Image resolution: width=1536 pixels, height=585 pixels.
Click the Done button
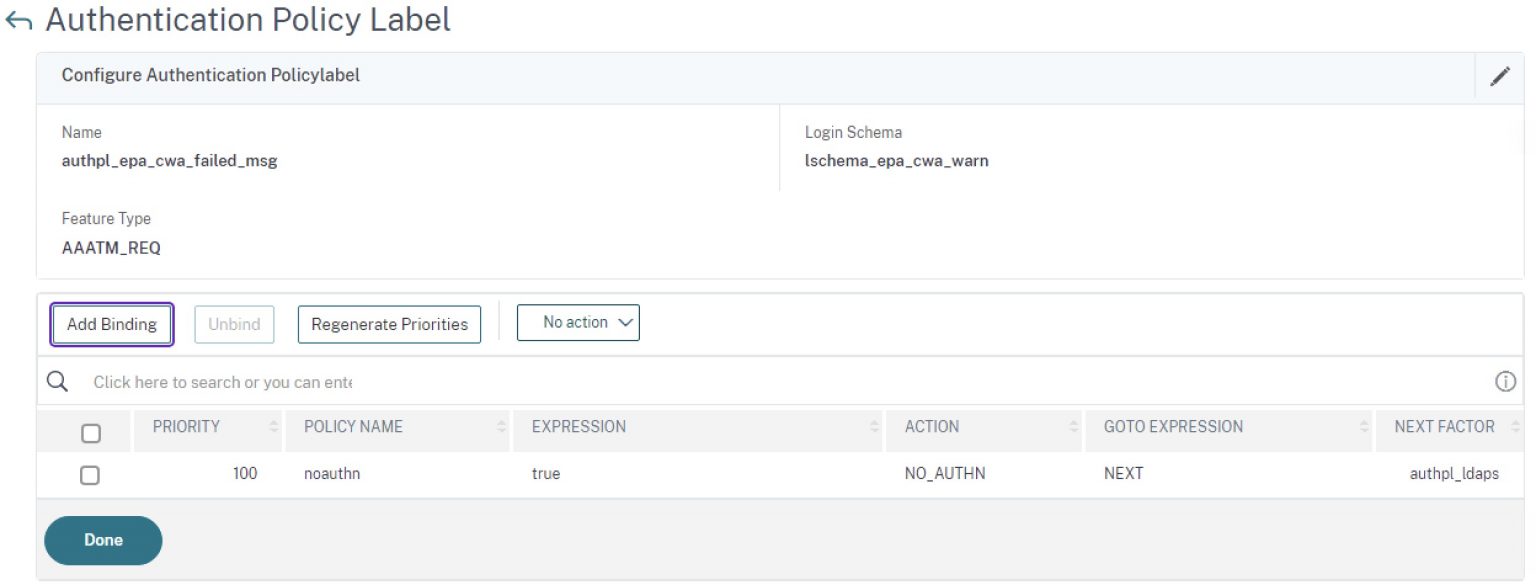[102, 539]
